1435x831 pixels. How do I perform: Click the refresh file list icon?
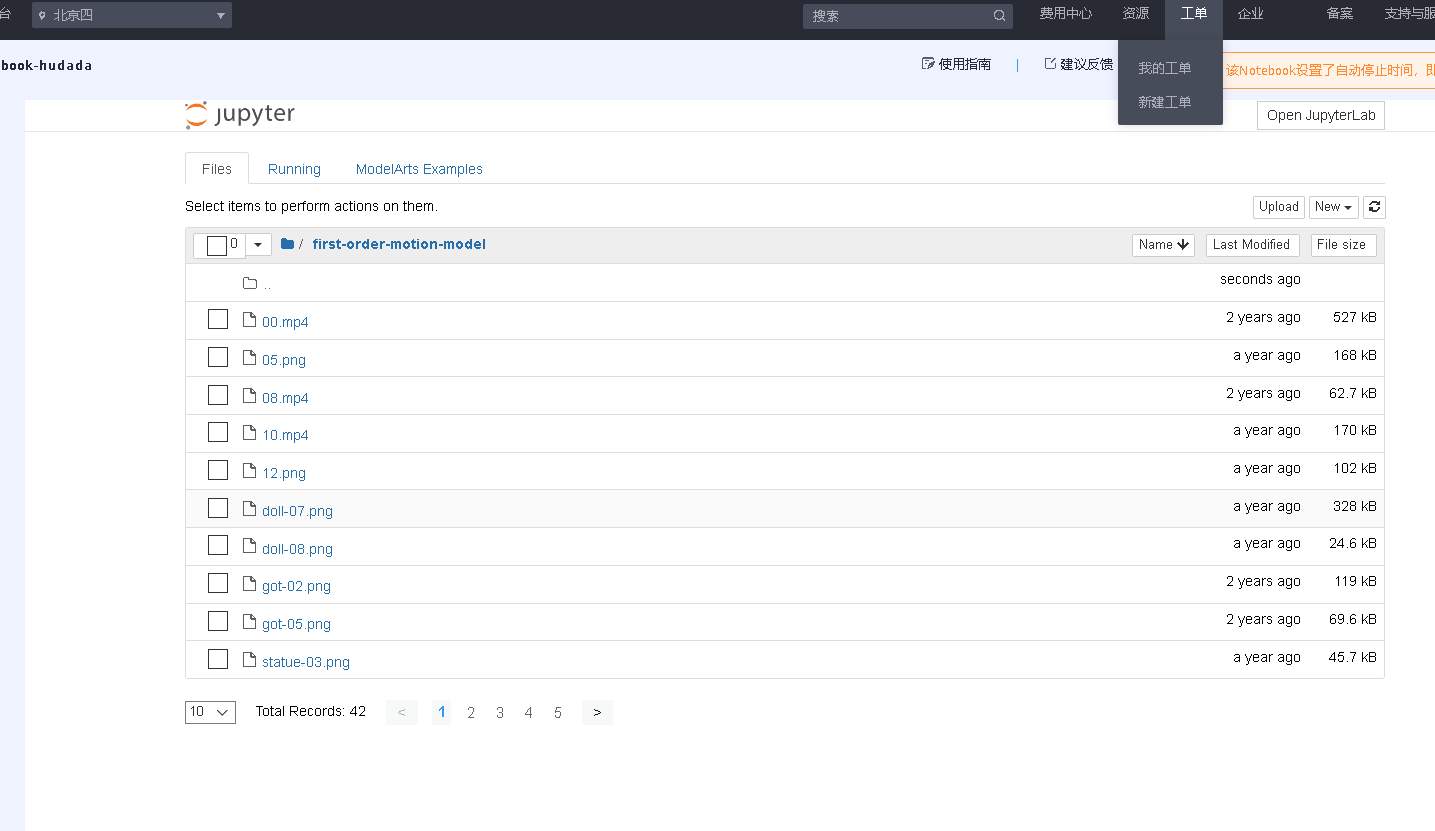click(1375, 207)
